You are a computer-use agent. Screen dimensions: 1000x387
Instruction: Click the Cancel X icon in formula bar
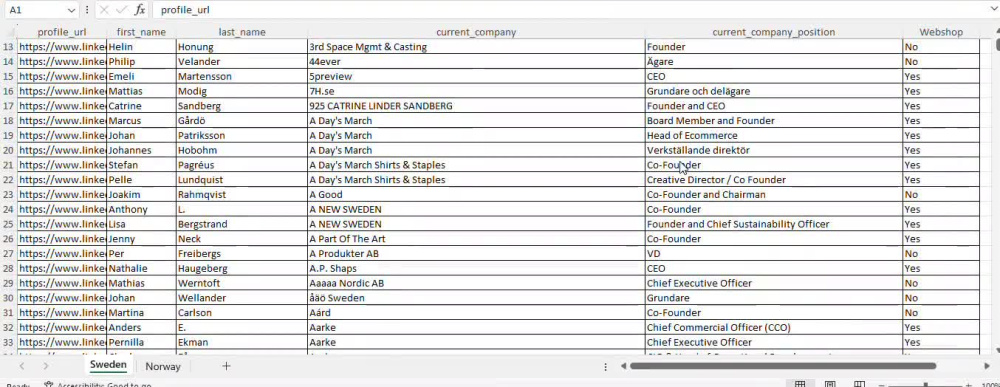[x=105, y=10]
